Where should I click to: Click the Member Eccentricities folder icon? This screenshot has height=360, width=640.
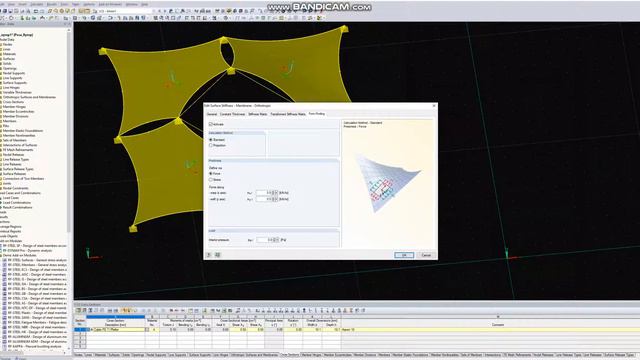[1, 111]
